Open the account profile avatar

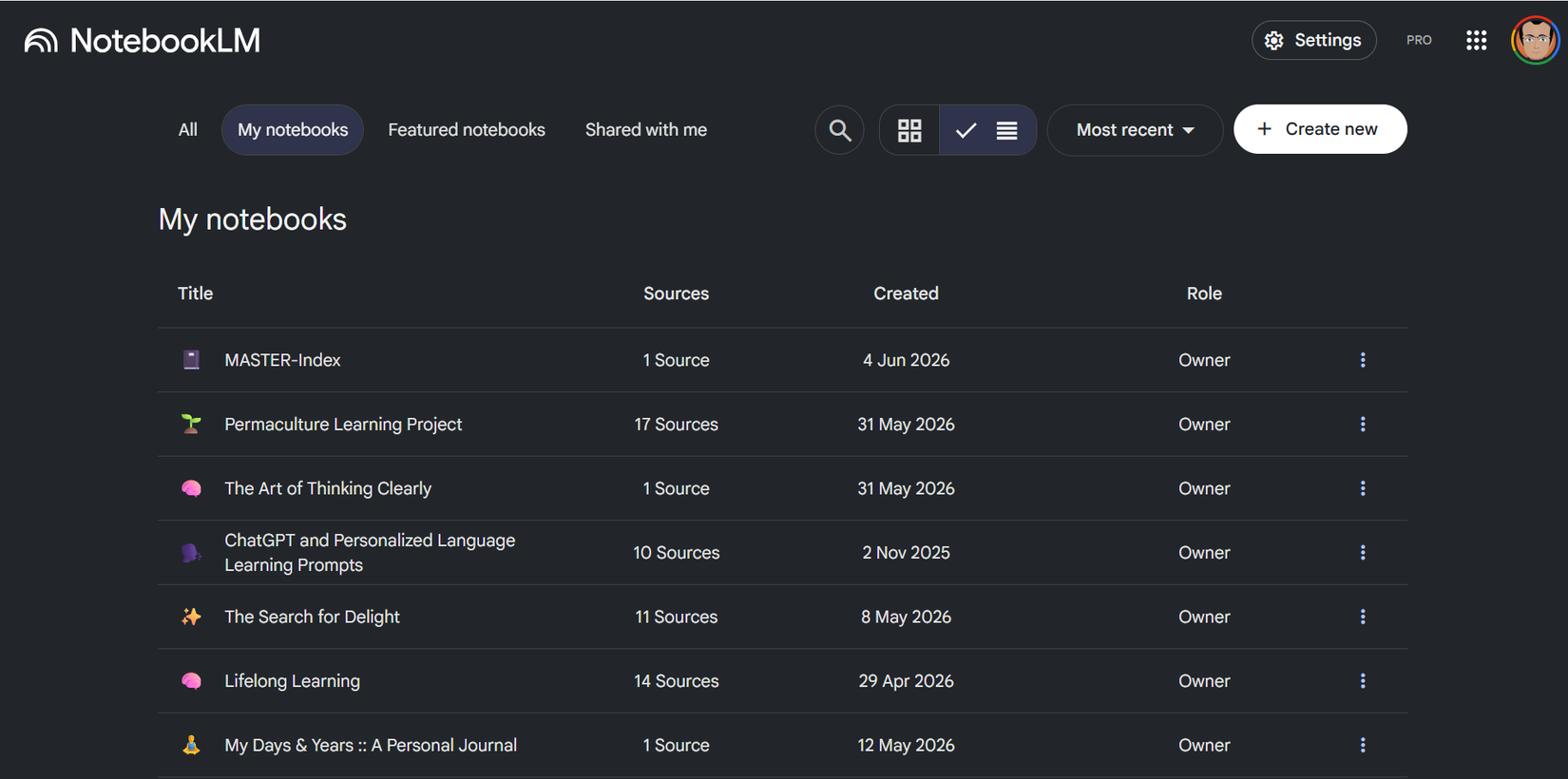1535,40
